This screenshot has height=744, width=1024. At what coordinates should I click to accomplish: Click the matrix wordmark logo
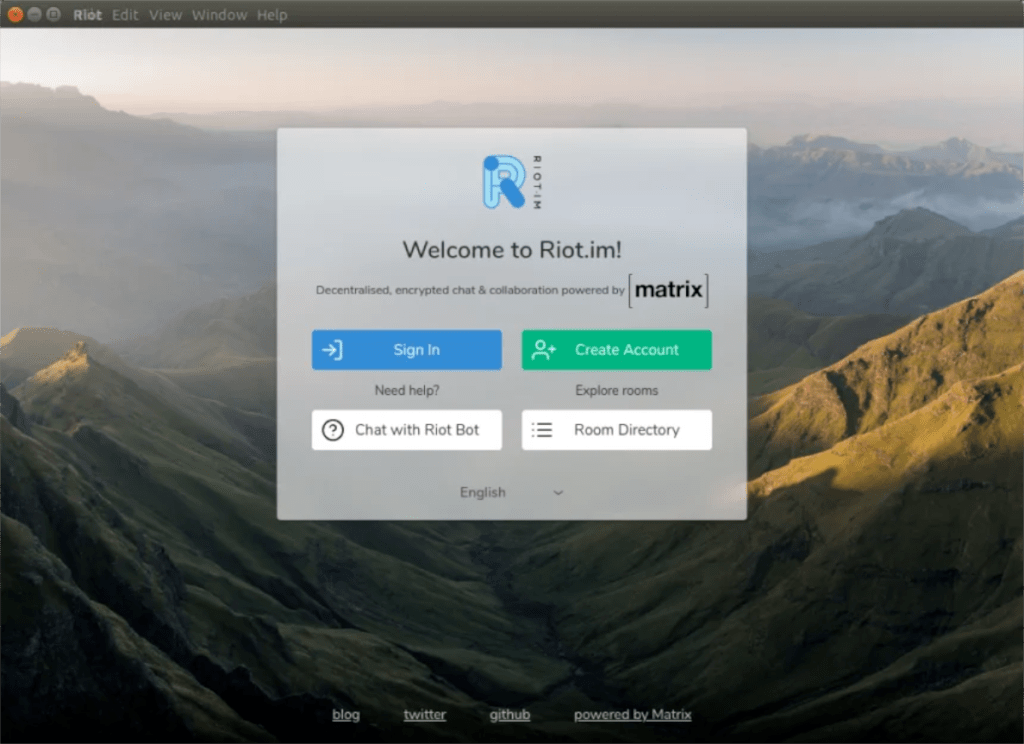669,290
